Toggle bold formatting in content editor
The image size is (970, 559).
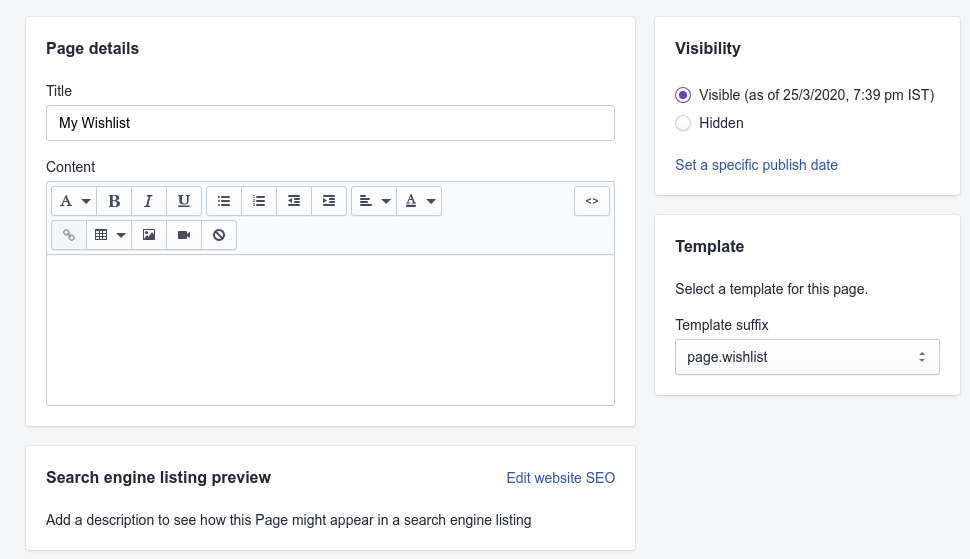[x=114, y=201]
